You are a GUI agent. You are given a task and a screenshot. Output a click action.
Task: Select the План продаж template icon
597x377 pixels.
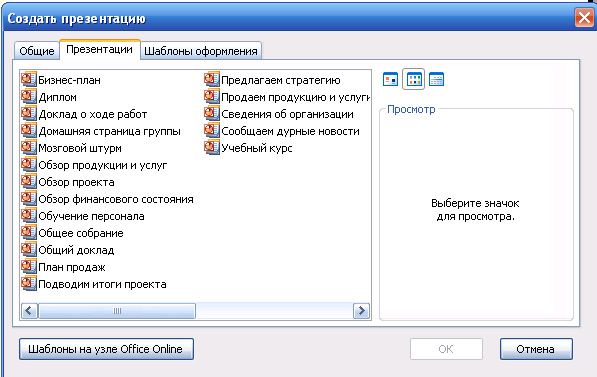coord(29,267)
